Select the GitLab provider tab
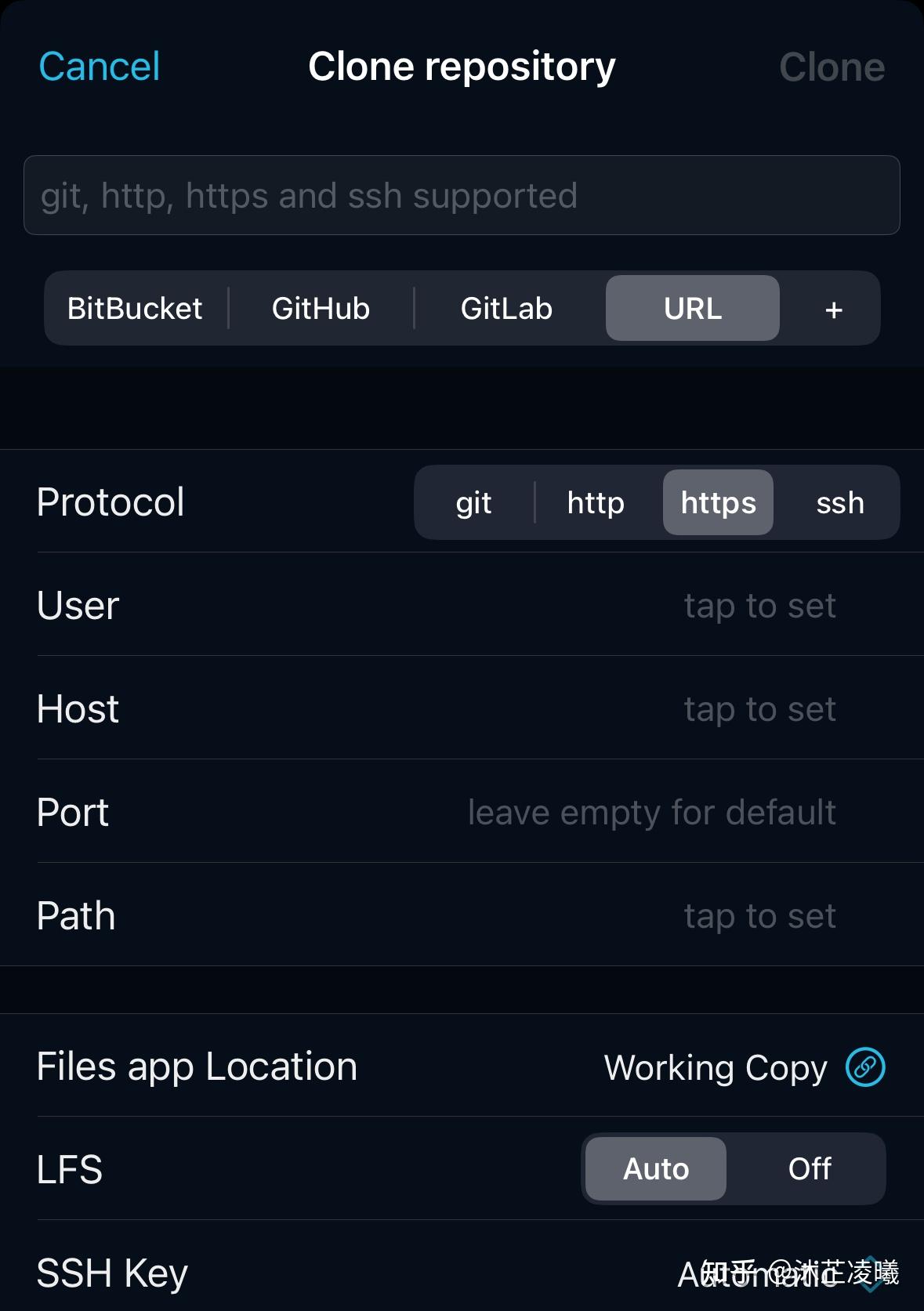This screenshot has height=1311, width=924. [x=507, y=308]
